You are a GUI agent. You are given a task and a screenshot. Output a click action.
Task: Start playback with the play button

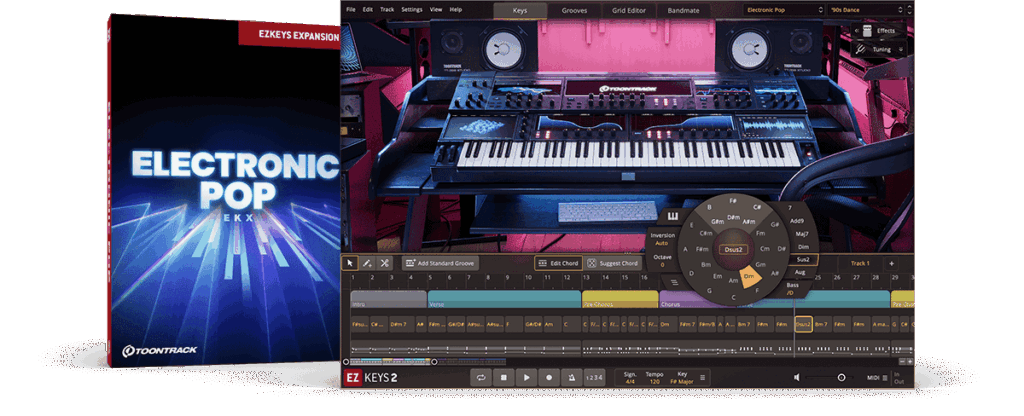tap(526, 377)
